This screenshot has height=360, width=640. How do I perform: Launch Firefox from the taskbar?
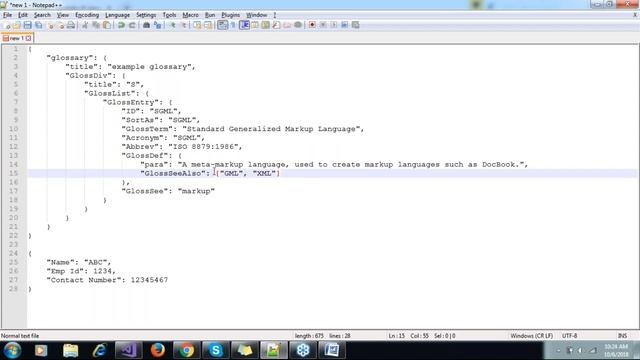pyautogui.click(x=158, y=350)
